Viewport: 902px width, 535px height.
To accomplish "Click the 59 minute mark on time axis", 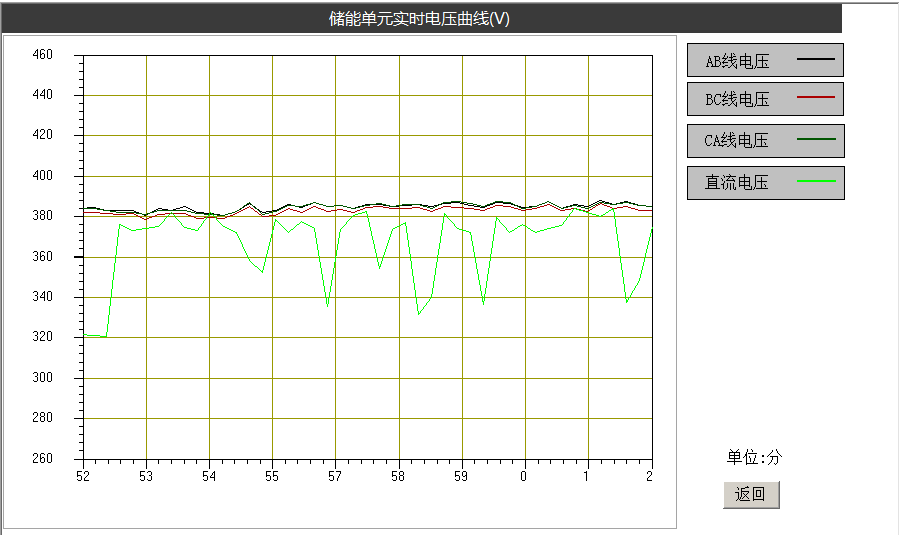I will (x=461, y=477).
